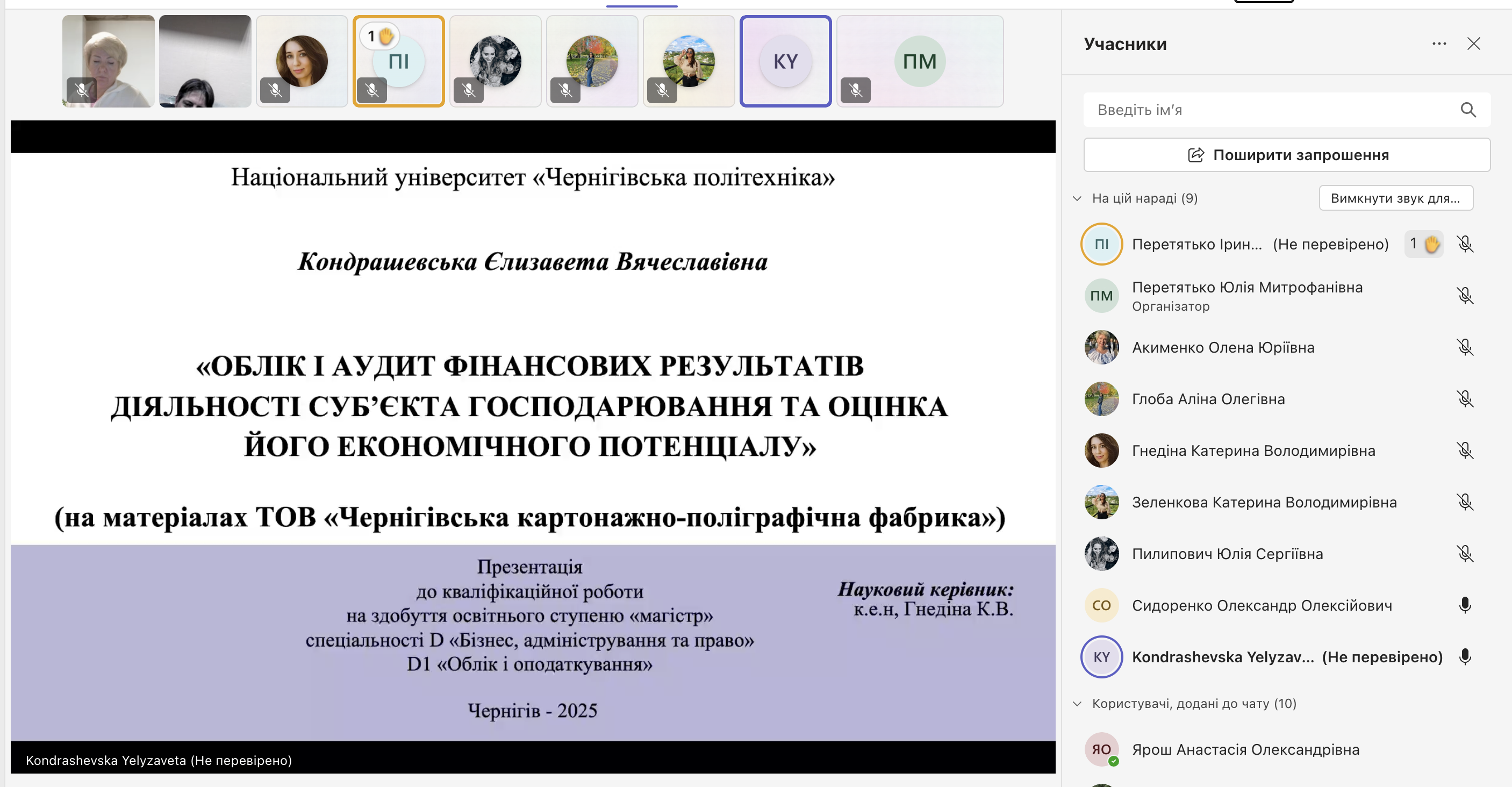The height and width of the screenshot is (787, 1512).
Task: Toggle microphone of Сидоренко Олександр Олексійович
Action: 1465,605
